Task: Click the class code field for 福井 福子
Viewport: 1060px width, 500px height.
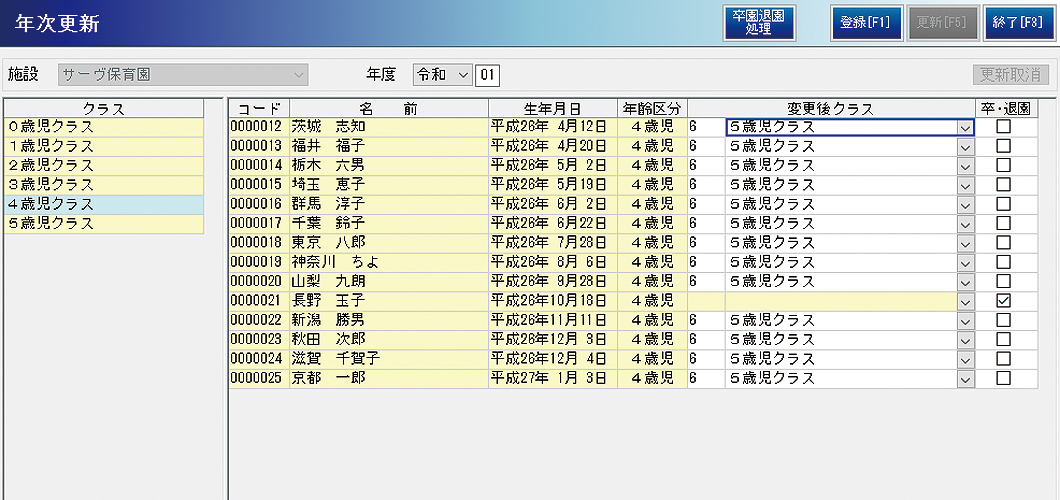Action: click(705, 147)
